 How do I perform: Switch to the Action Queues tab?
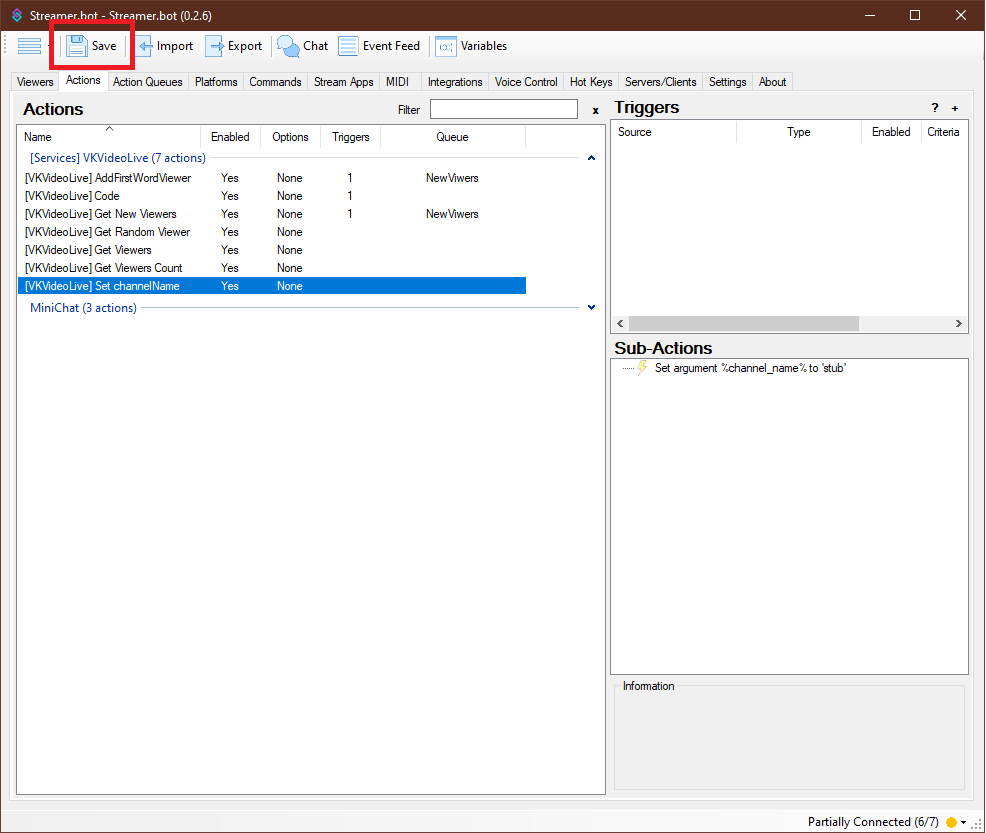click(x=148, y=82)
